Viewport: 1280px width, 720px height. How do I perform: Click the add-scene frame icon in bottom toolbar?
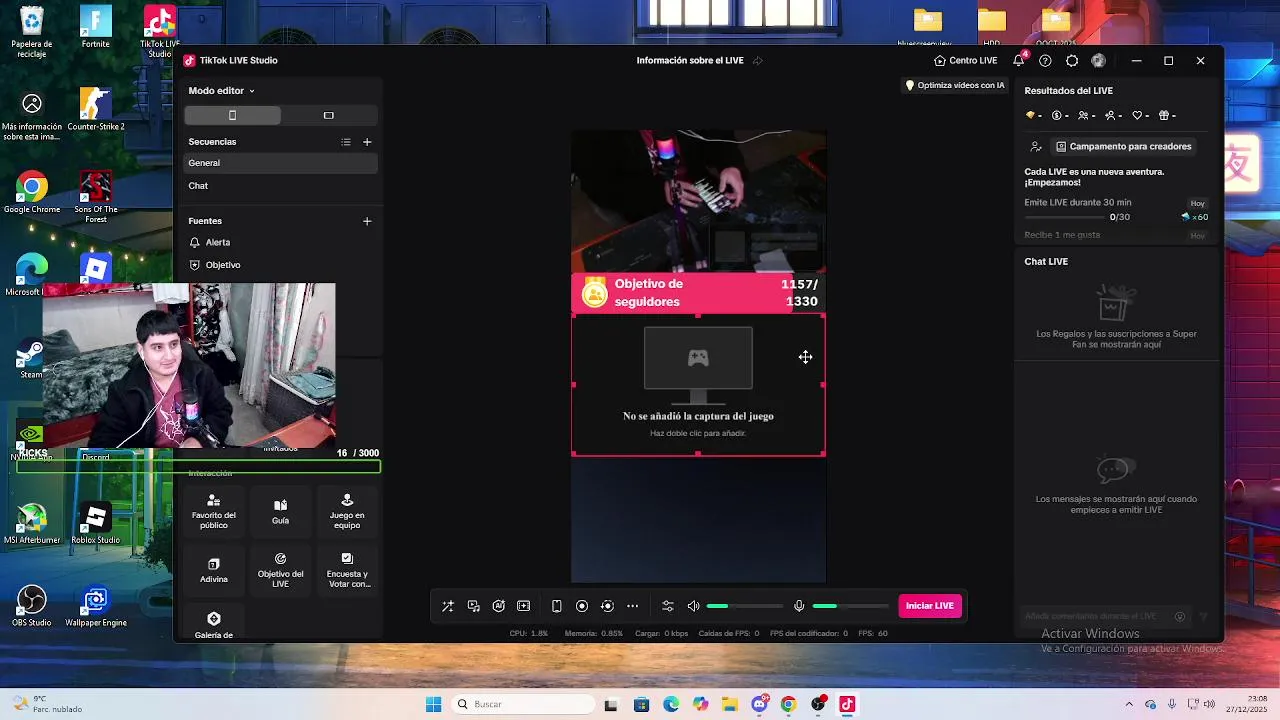coord(524,606)
